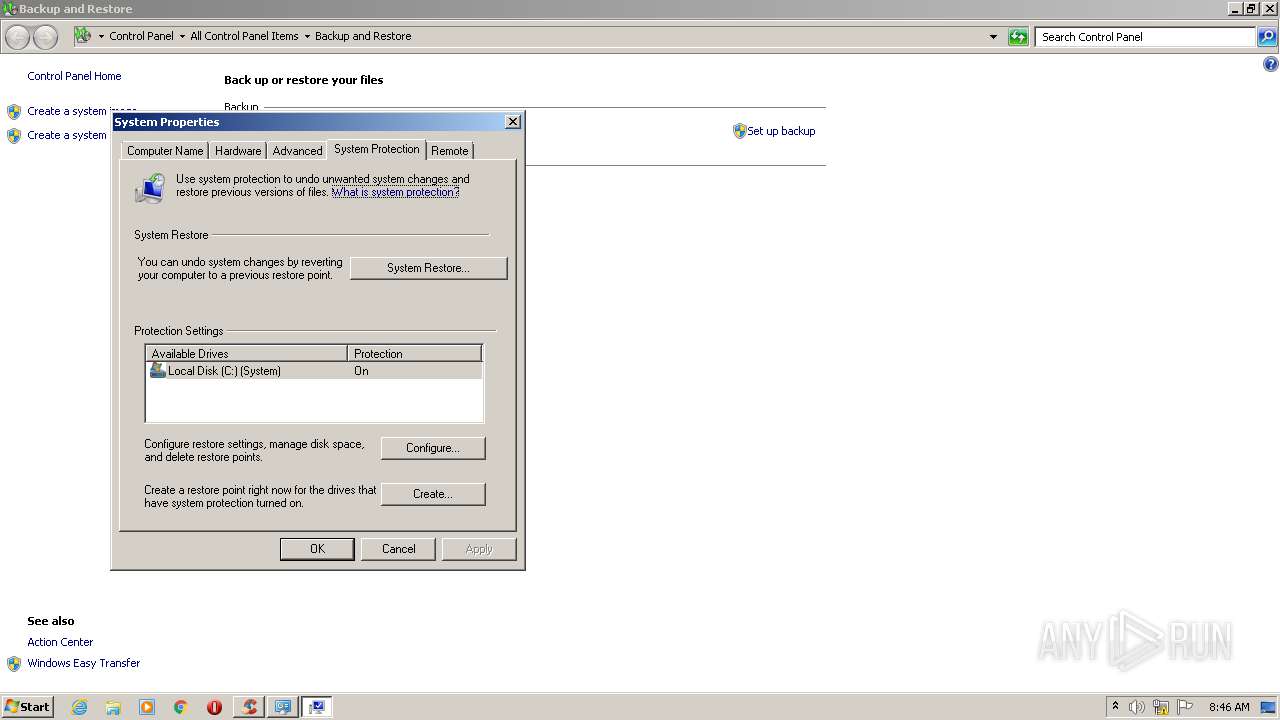The width and height of the screenshot is (1280, 720).
Task: Expand dropdown arrow before Control Panel breadcrumb
Action: point(101,36)
